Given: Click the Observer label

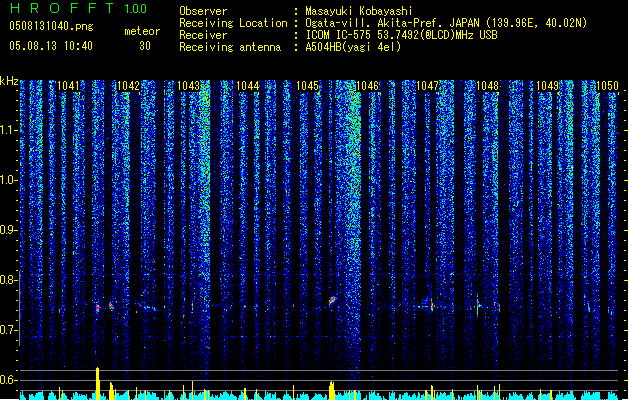Looking at the screenshot, I should click(x=203, y=11).
